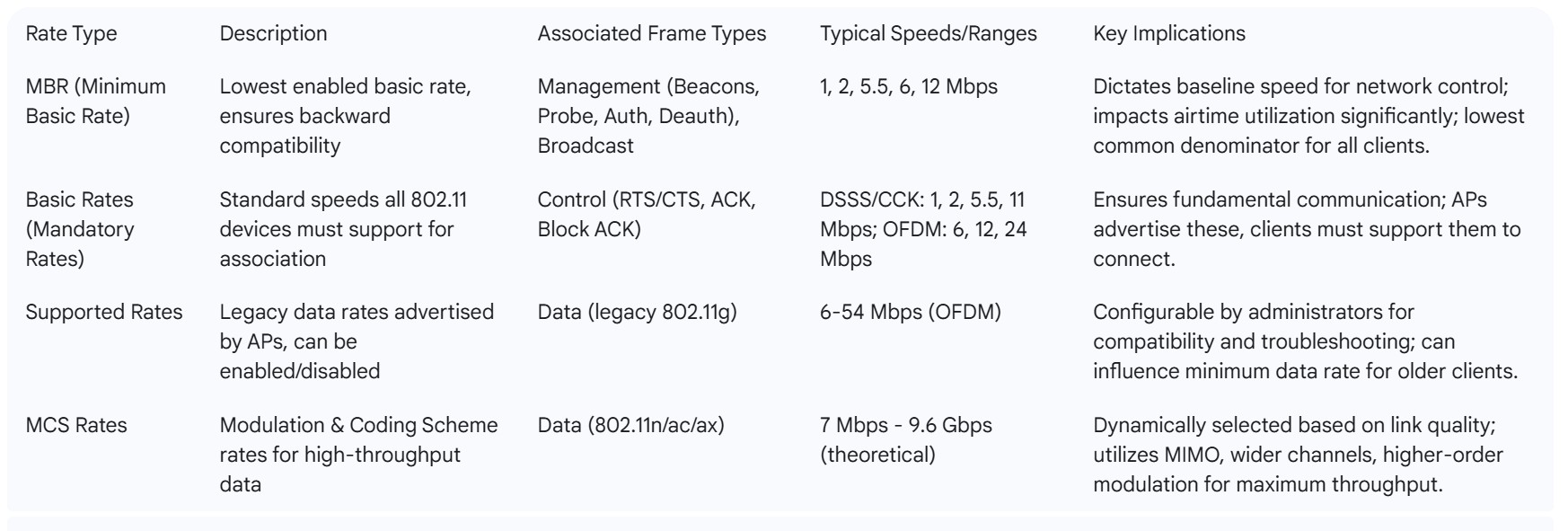Click the Associated Frame Types header

(x=652, y=34)
